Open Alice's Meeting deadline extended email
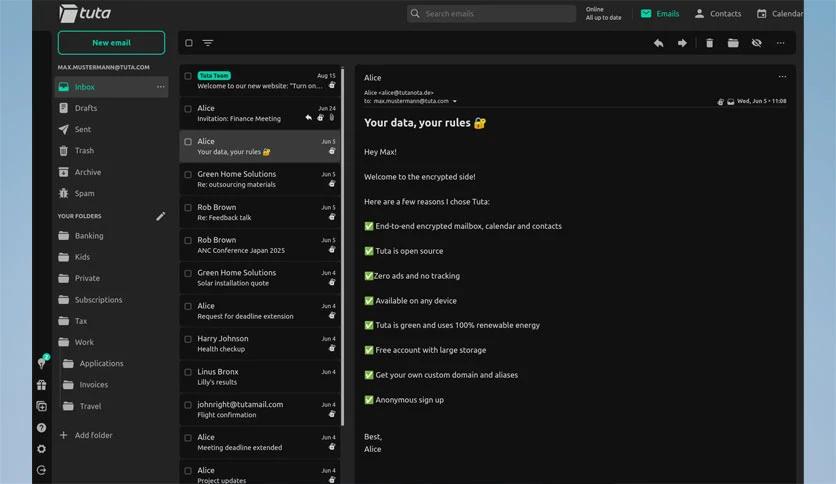The image size is (836, 484). click(260, 442)
